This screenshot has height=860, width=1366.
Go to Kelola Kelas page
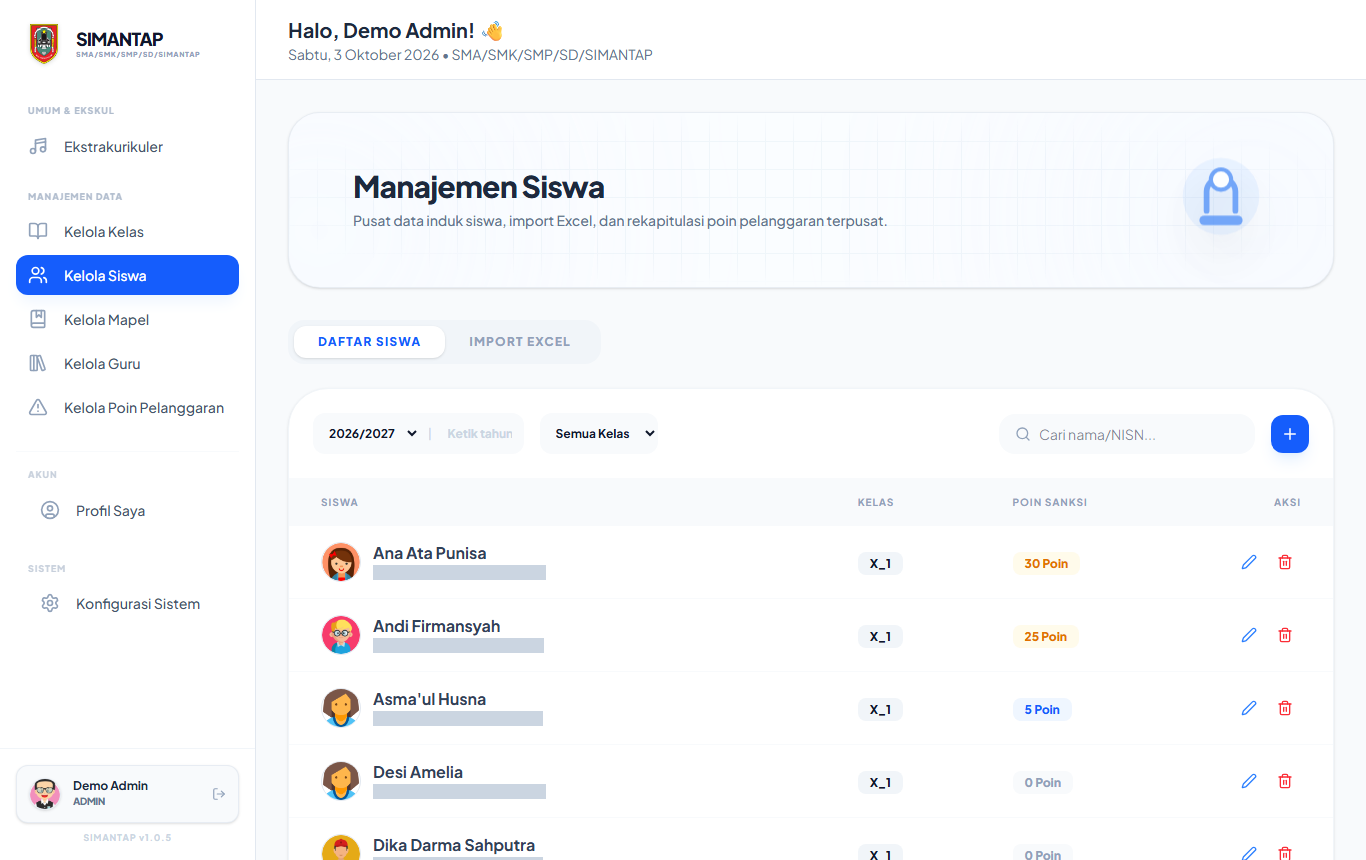(127, 232)
